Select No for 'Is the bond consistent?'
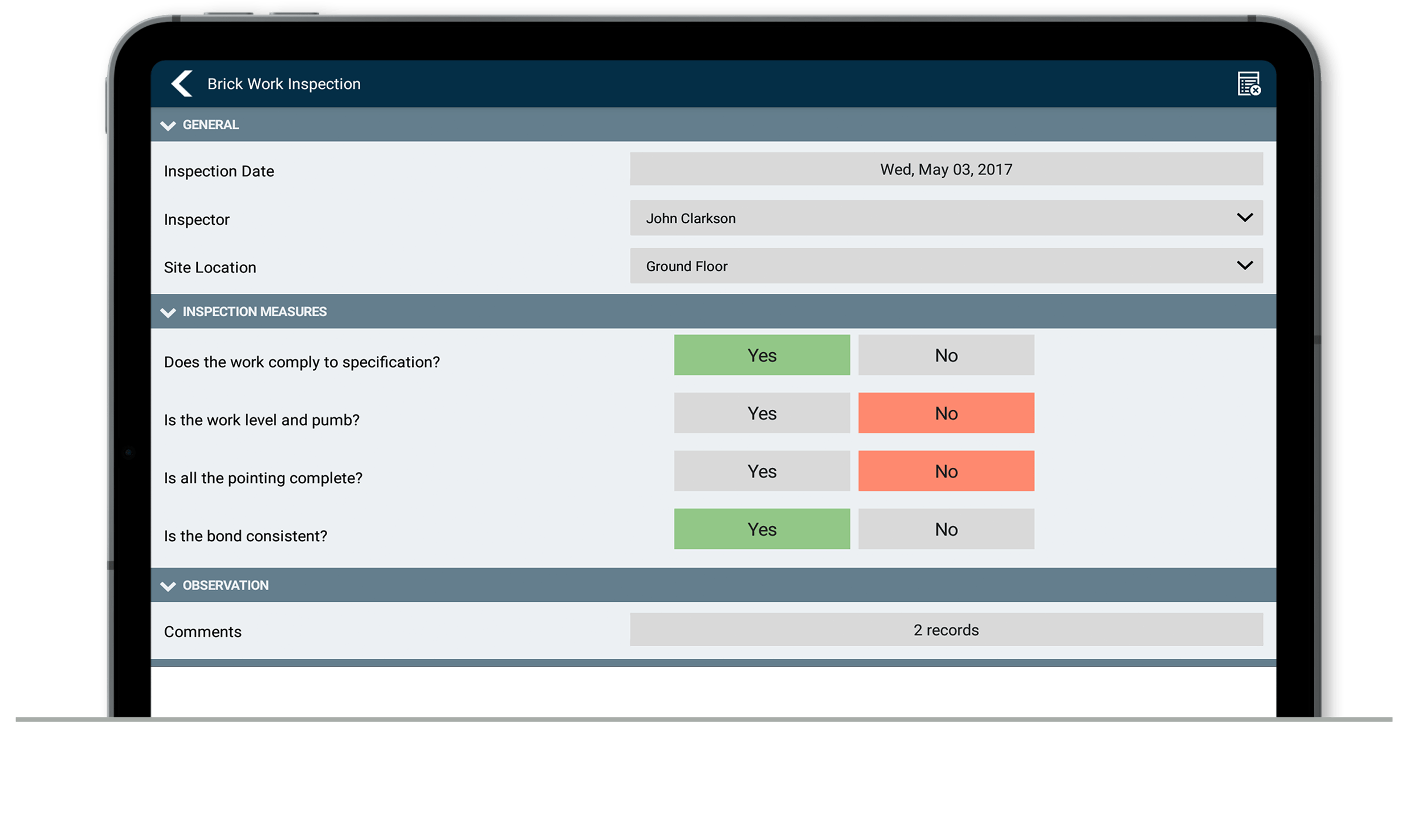The width and height of the screenshot is (1426, 840). click(x=946, y=529)
